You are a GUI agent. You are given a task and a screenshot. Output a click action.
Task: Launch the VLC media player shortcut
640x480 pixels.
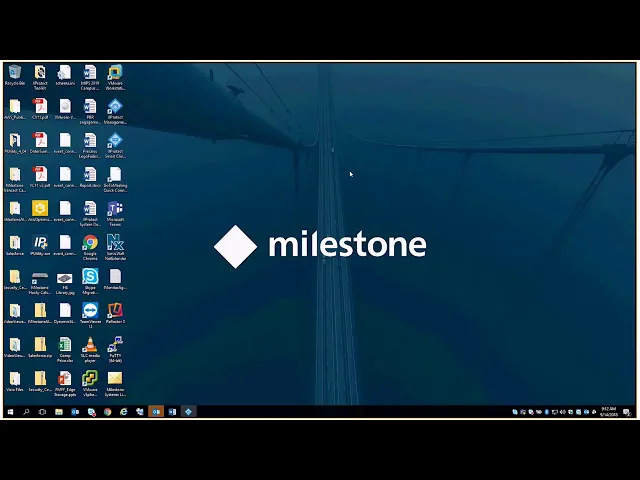[x=90, y=350]
